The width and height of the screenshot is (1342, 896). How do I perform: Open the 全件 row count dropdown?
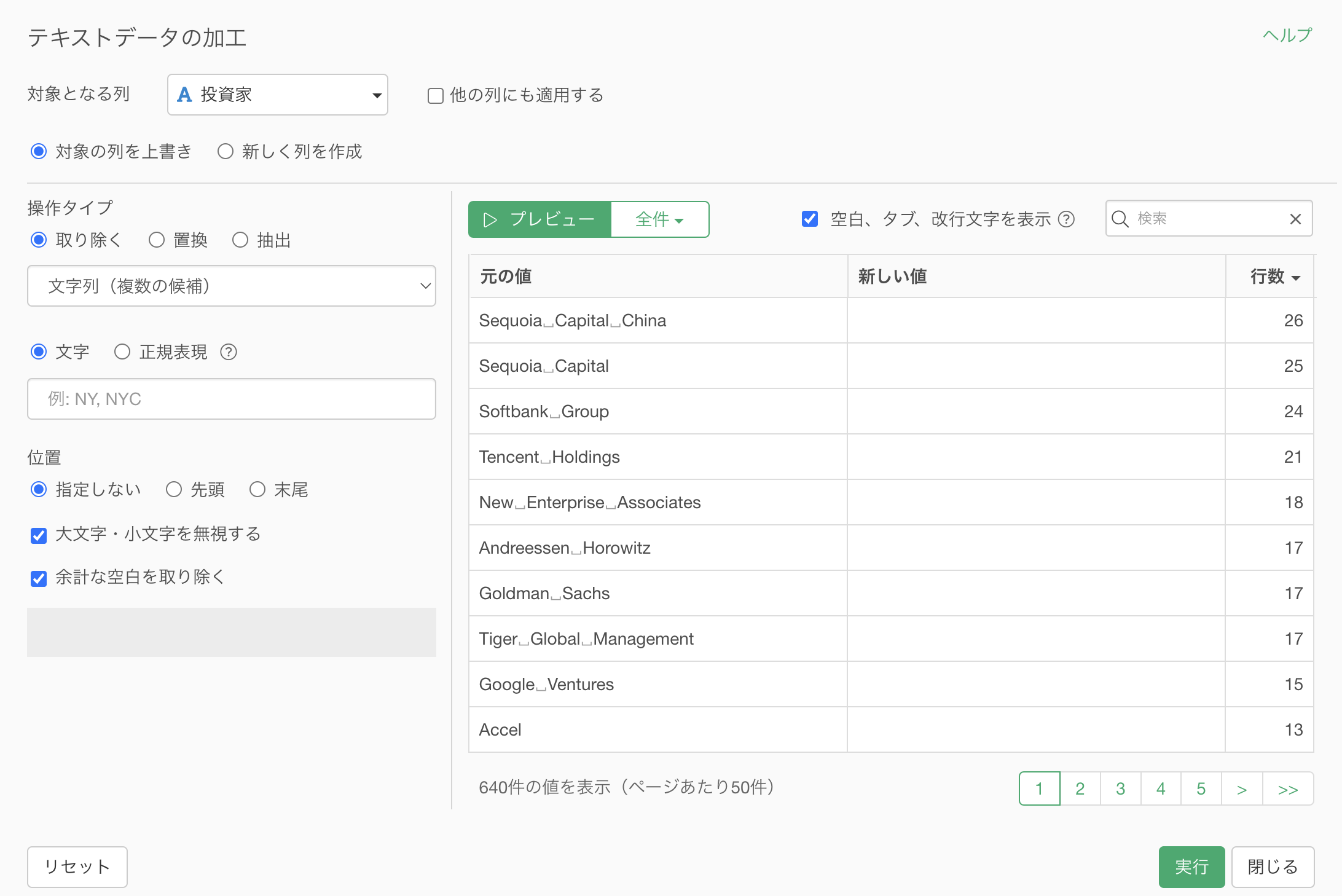pyautogui.click(x=660, y=219)
